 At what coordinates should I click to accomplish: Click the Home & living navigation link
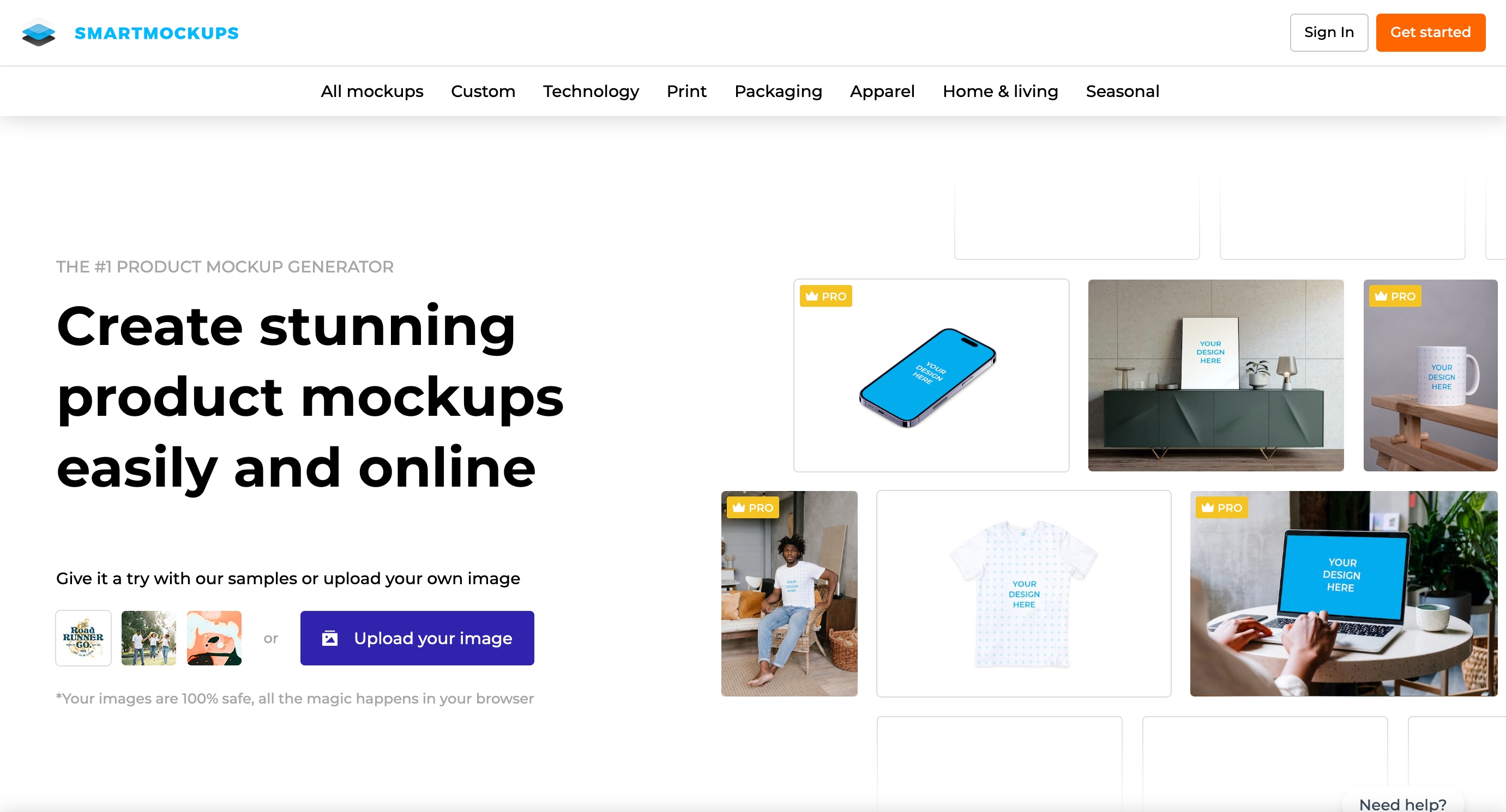[1001, 91]
